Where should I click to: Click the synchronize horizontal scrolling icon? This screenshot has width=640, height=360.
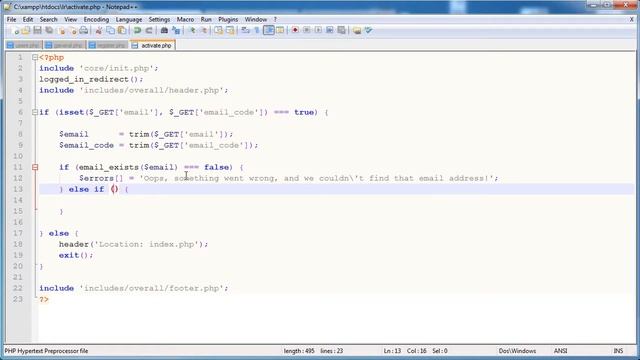pos(230,31)
